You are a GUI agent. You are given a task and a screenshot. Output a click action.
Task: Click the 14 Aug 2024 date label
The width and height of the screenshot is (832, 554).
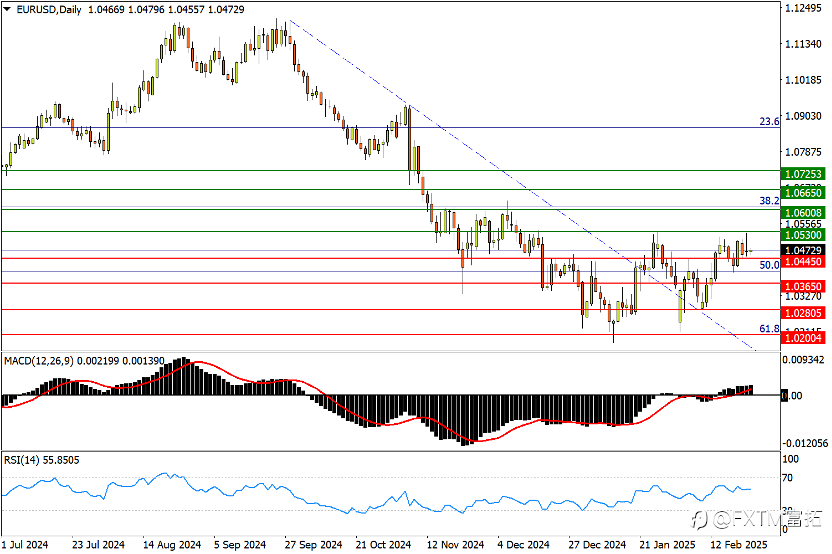(172, 545)
